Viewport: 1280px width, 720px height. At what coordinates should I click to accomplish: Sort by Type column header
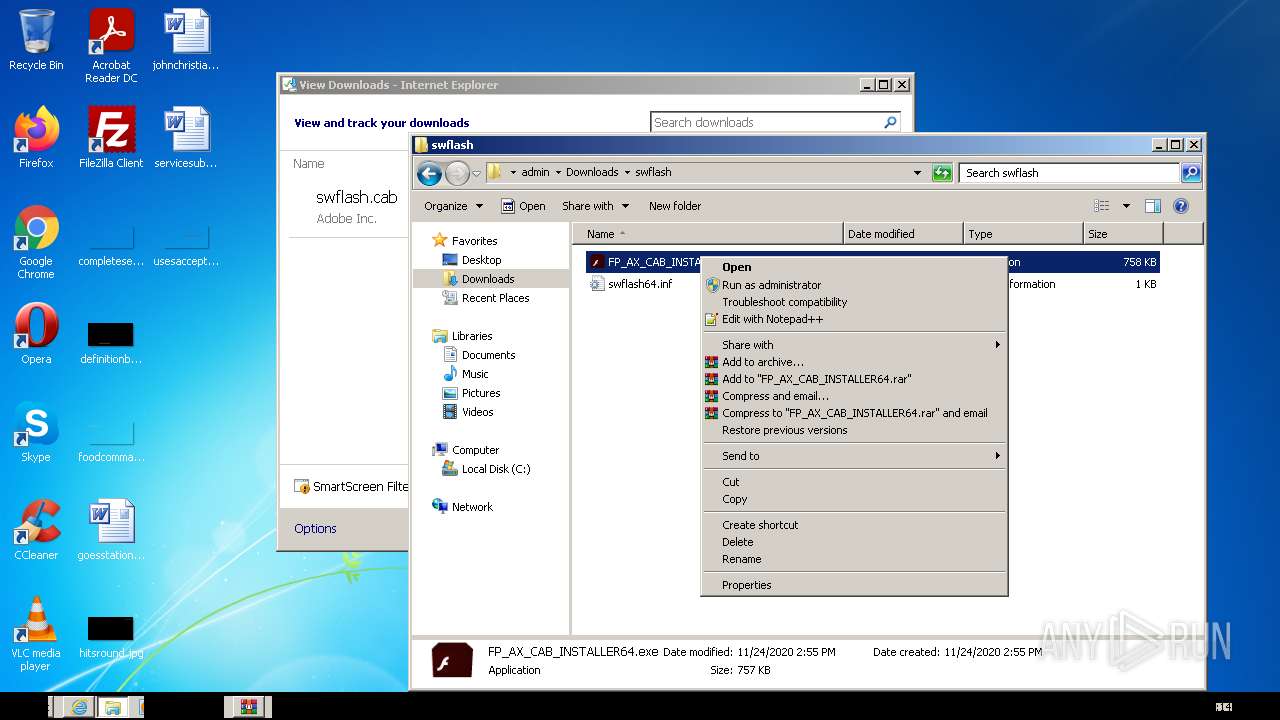pos(1023,234)
